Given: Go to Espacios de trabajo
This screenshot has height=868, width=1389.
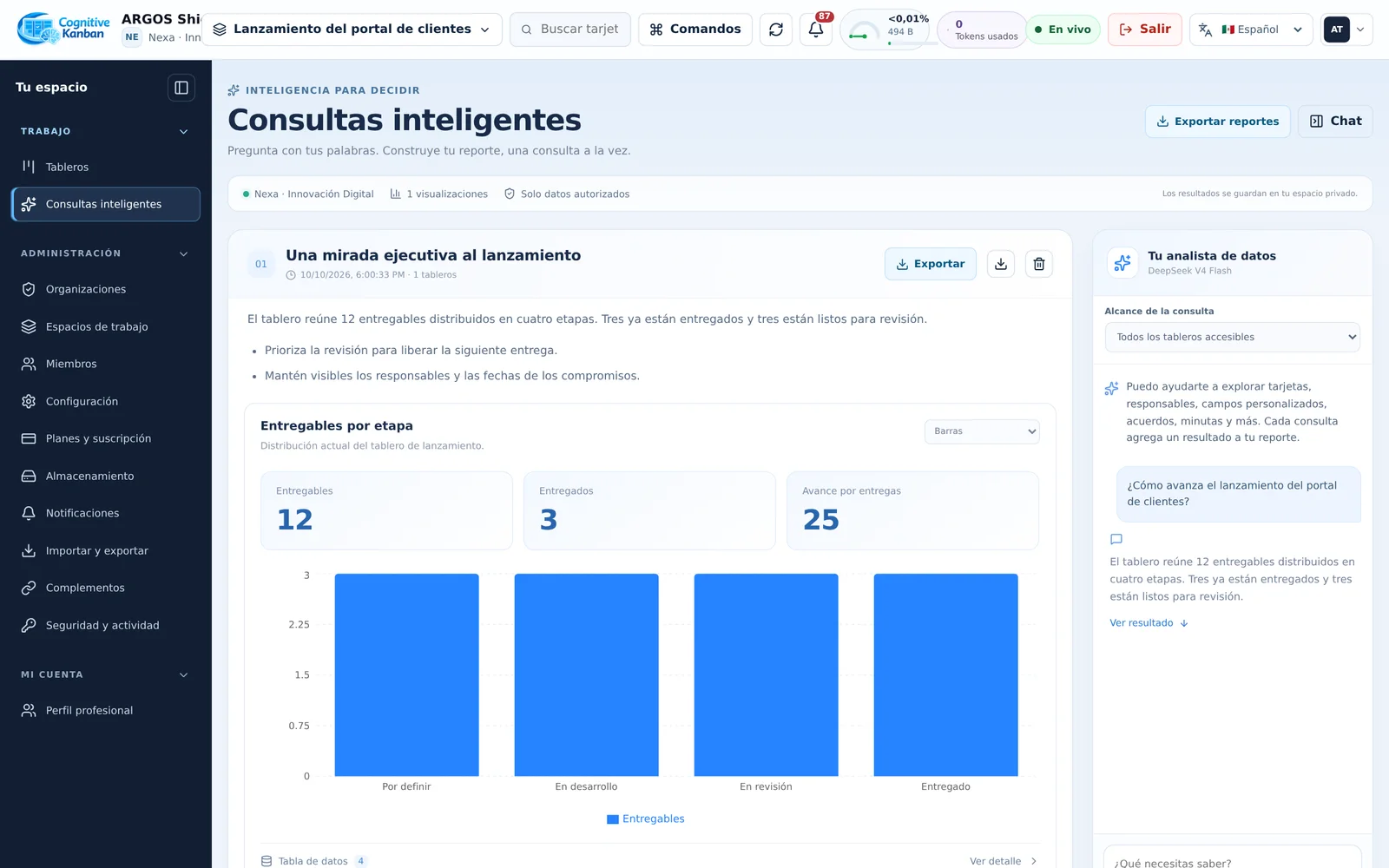Looking at the screenshot, I should (x=106, y=326).
